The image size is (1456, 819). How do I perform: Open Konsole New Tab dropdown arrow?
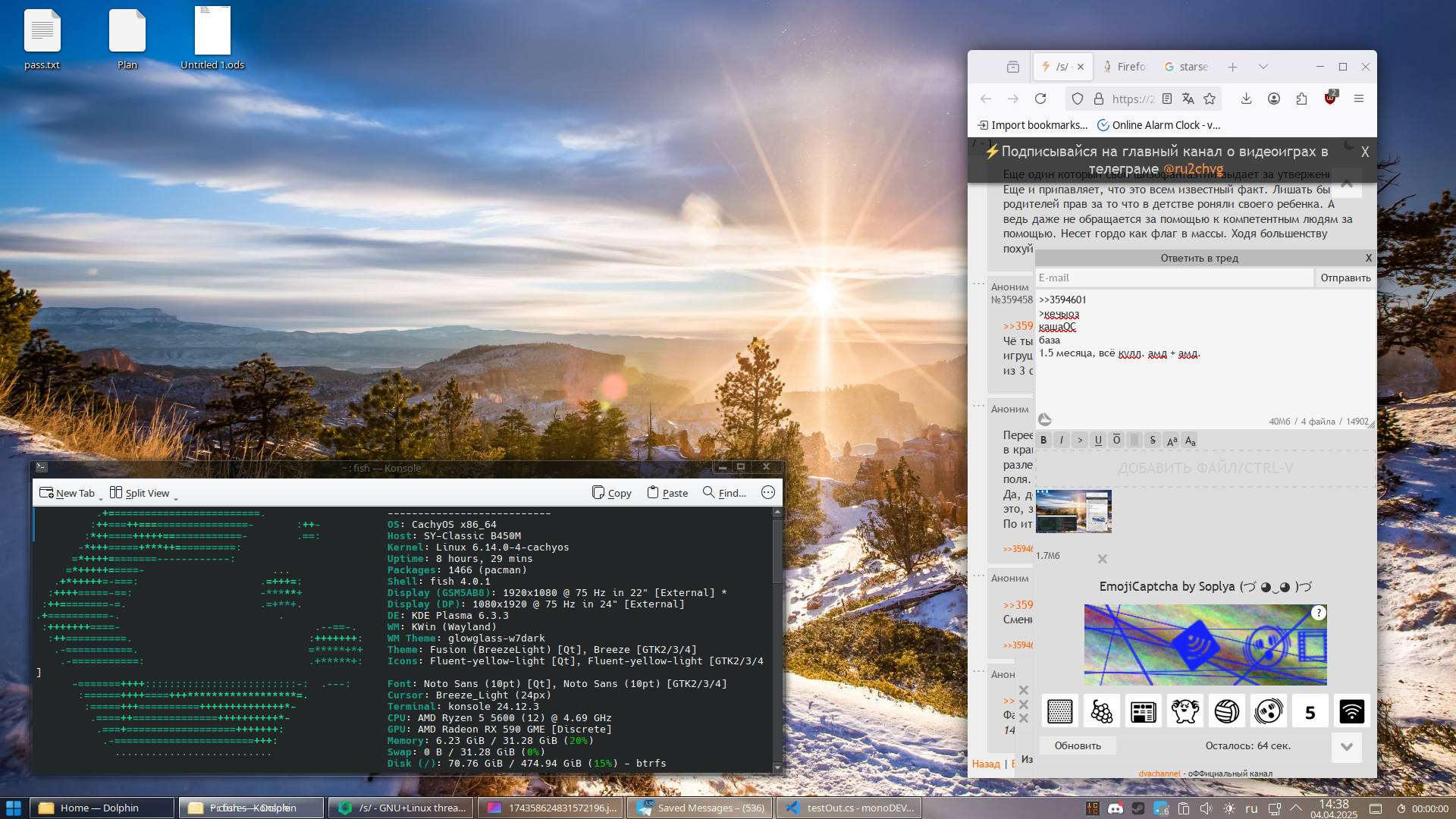coord(101,497)
